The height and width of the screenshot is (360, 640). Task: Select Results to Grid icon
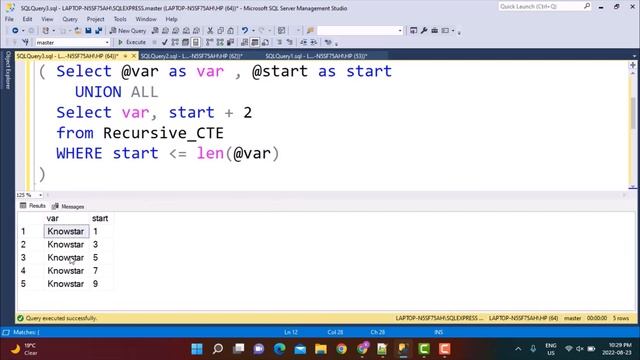click(x=255, y=42)
